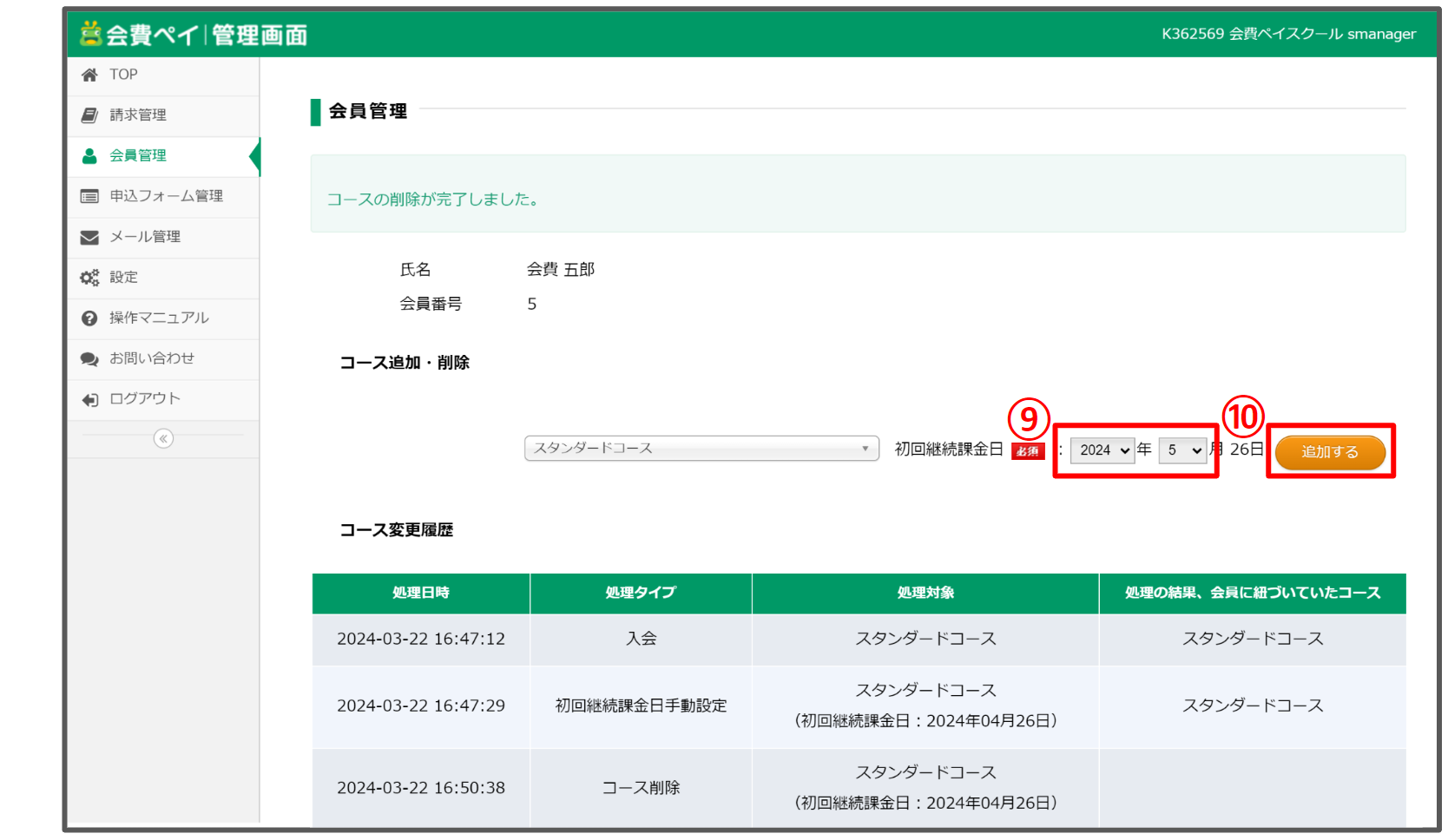This screenshot has height=840, width=1448.
Task: Collapse the sidebar with double-chevron button
Action: (163, 438)
